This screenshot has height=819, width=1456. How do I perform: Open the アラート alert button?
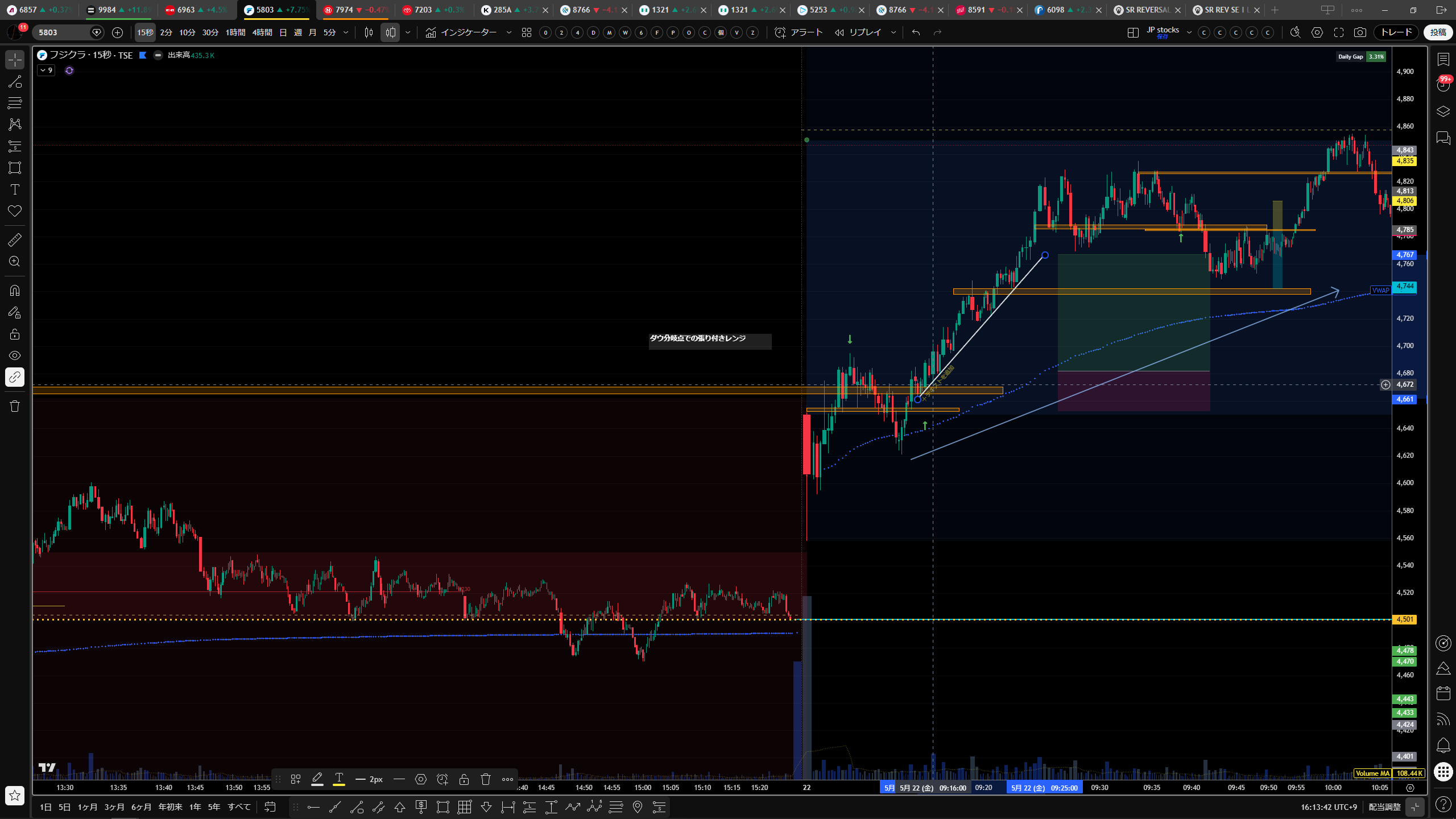(x=799, y=32)
